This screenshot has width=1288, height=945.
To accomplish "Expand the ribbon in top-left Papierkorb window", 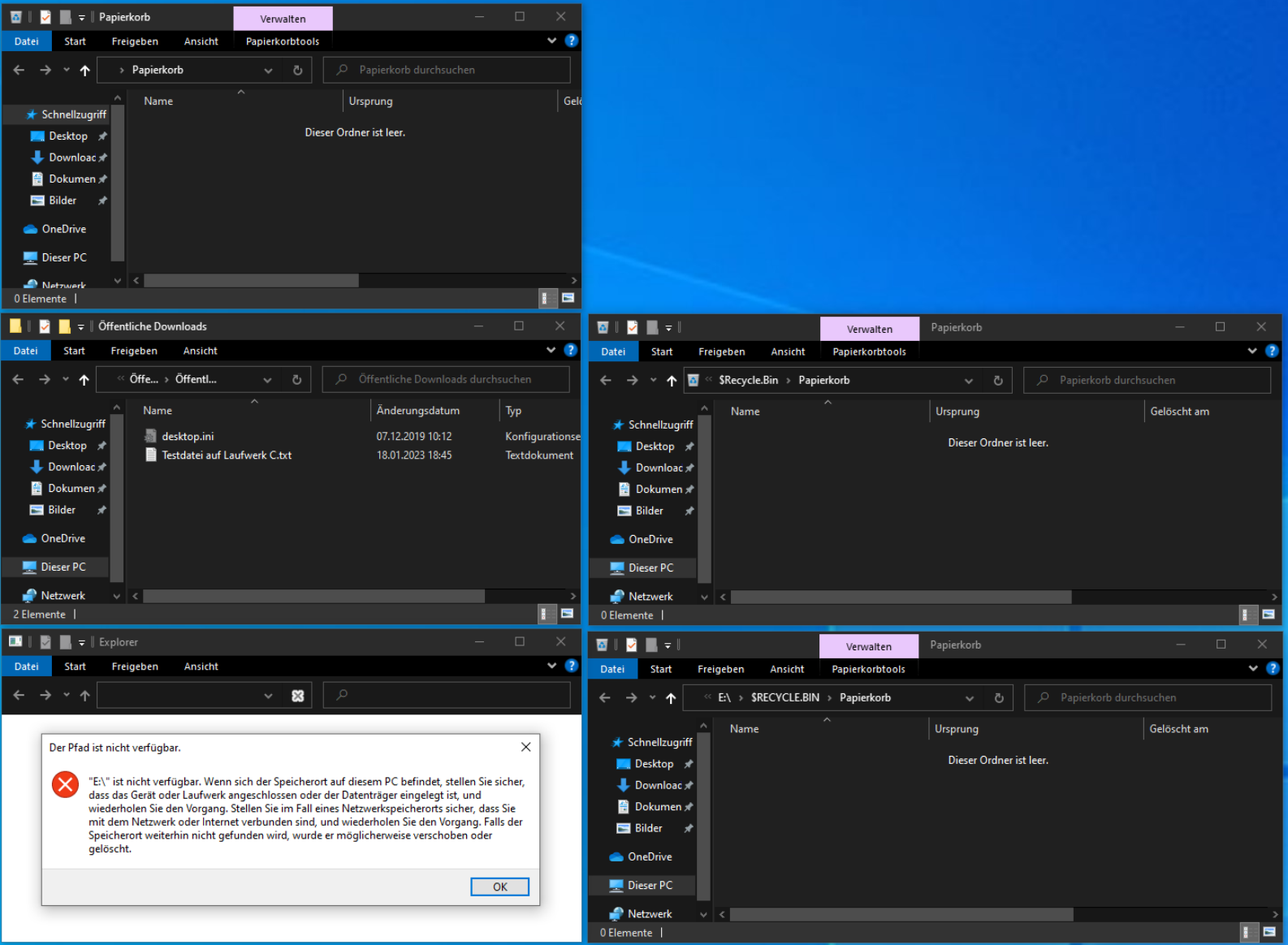I will (x=552, y=41).
